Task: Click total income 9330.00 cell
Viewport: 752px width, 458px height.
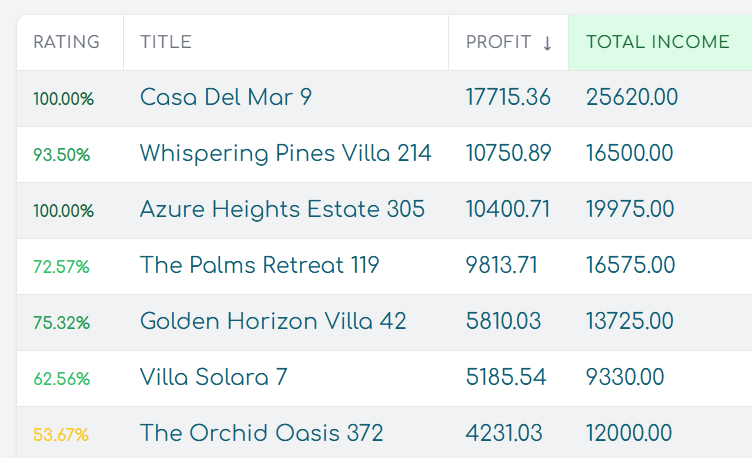Action: [x=625, y=378]
